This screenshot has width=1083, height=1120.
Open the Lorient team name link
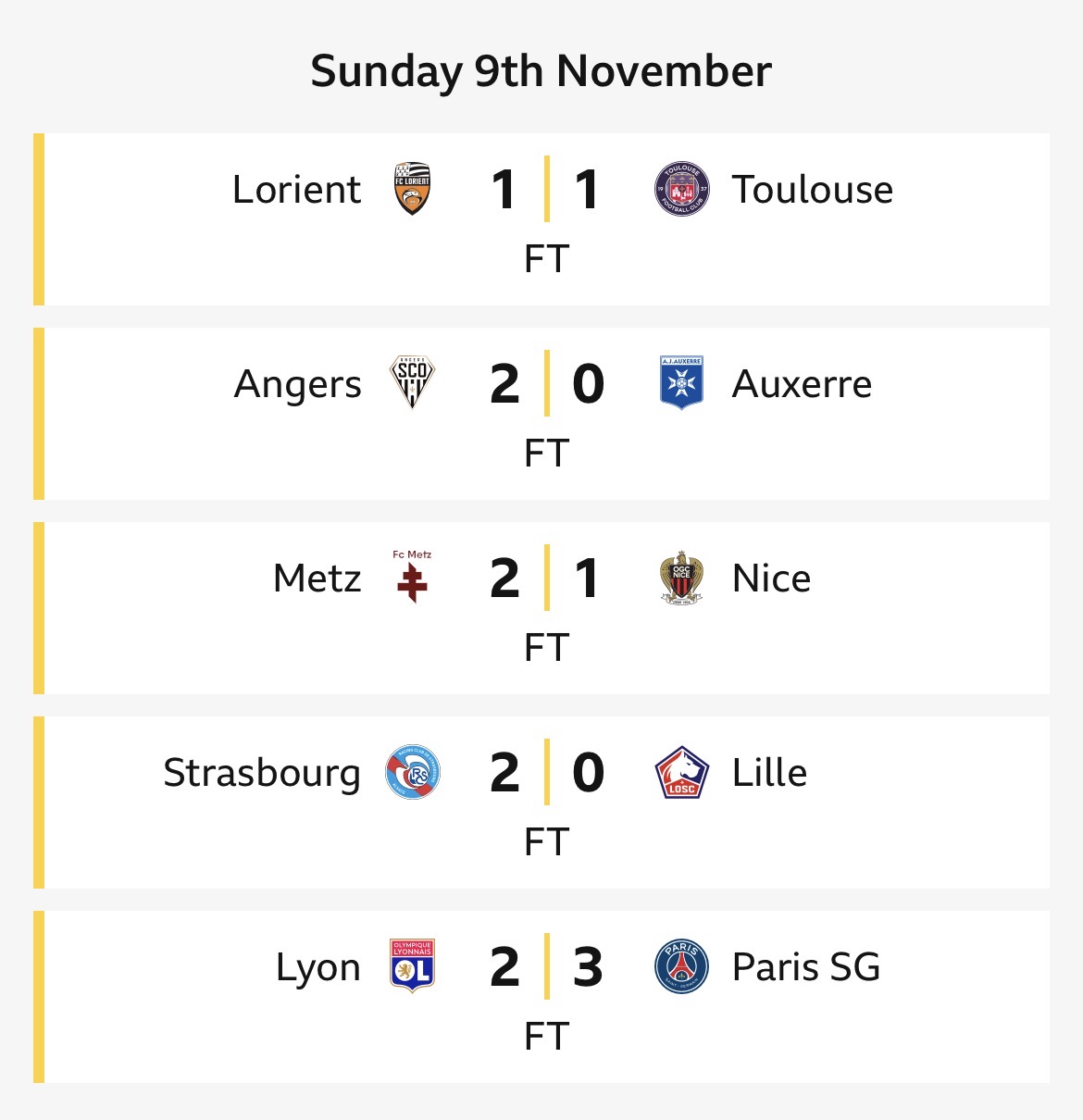[296, 190]
